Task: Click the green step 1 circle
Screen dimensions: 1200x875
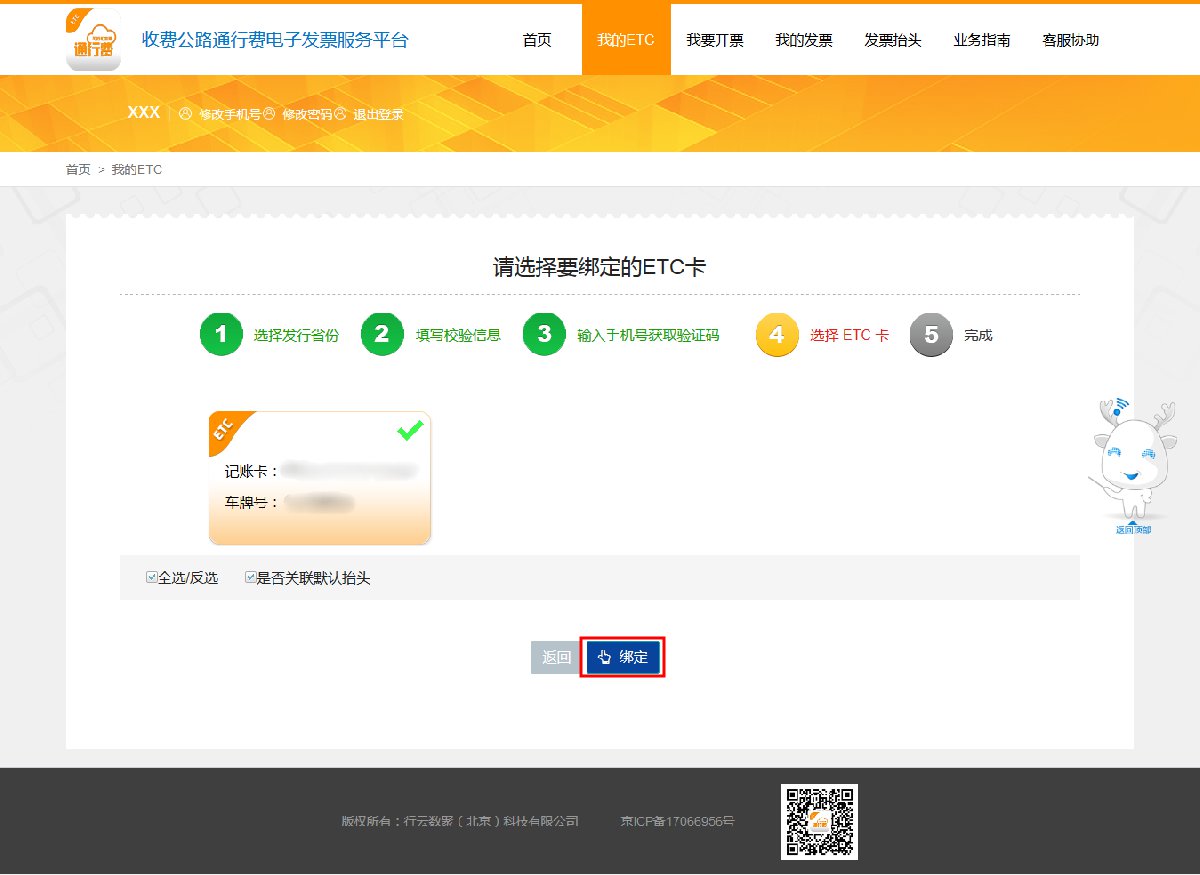Action: coord(221,335)
